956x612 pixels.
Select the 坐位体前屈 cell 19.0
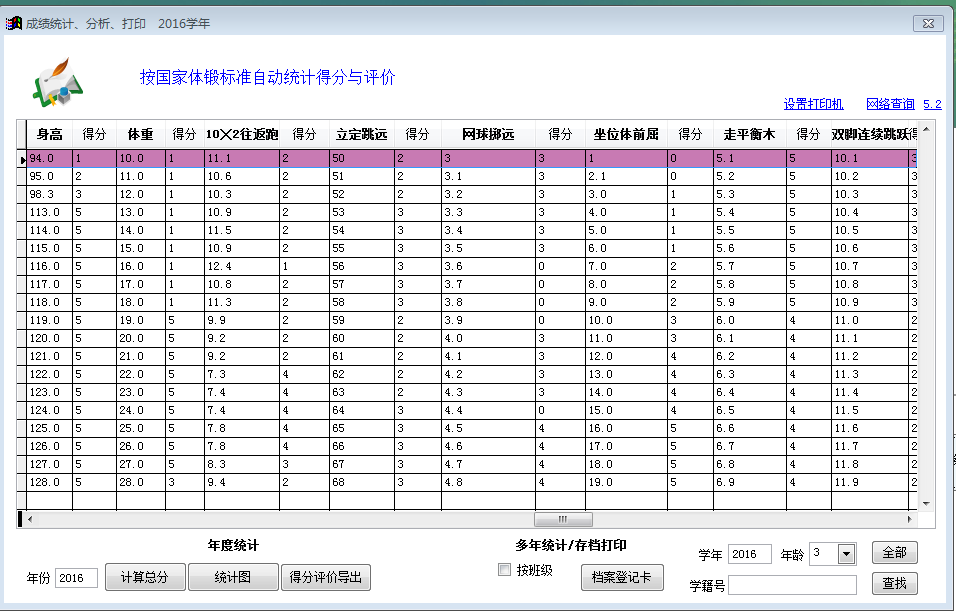[626, 482]
